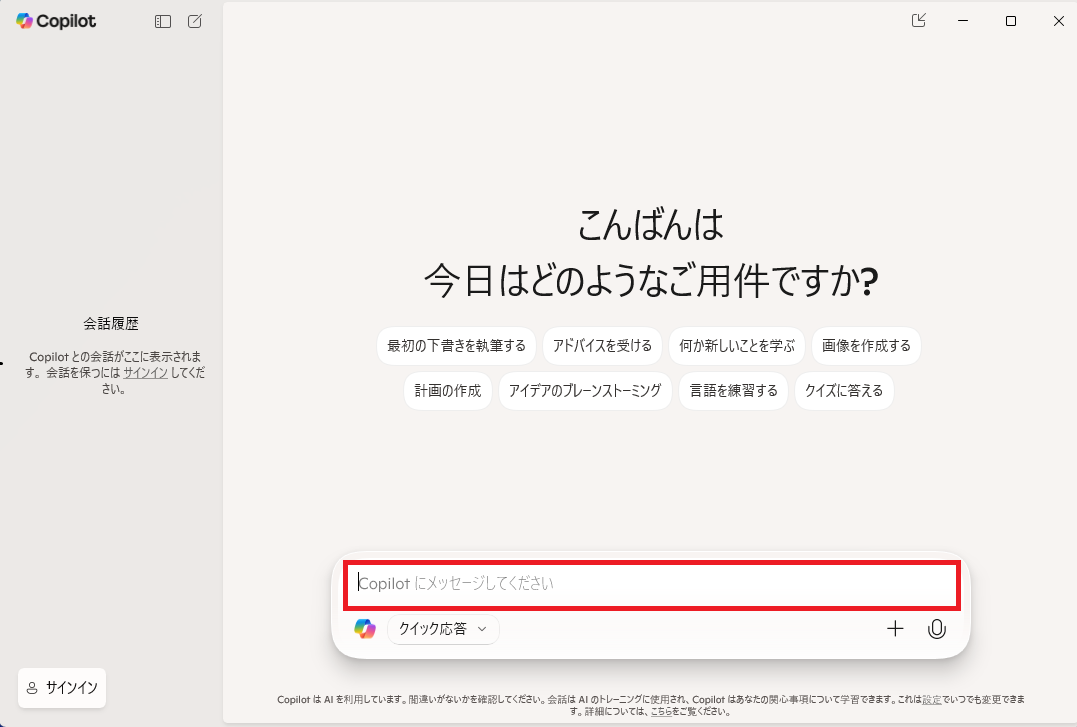Minimize the Copilot window
The width and height of the screenshot is (1077, 727).
[963, 21]
